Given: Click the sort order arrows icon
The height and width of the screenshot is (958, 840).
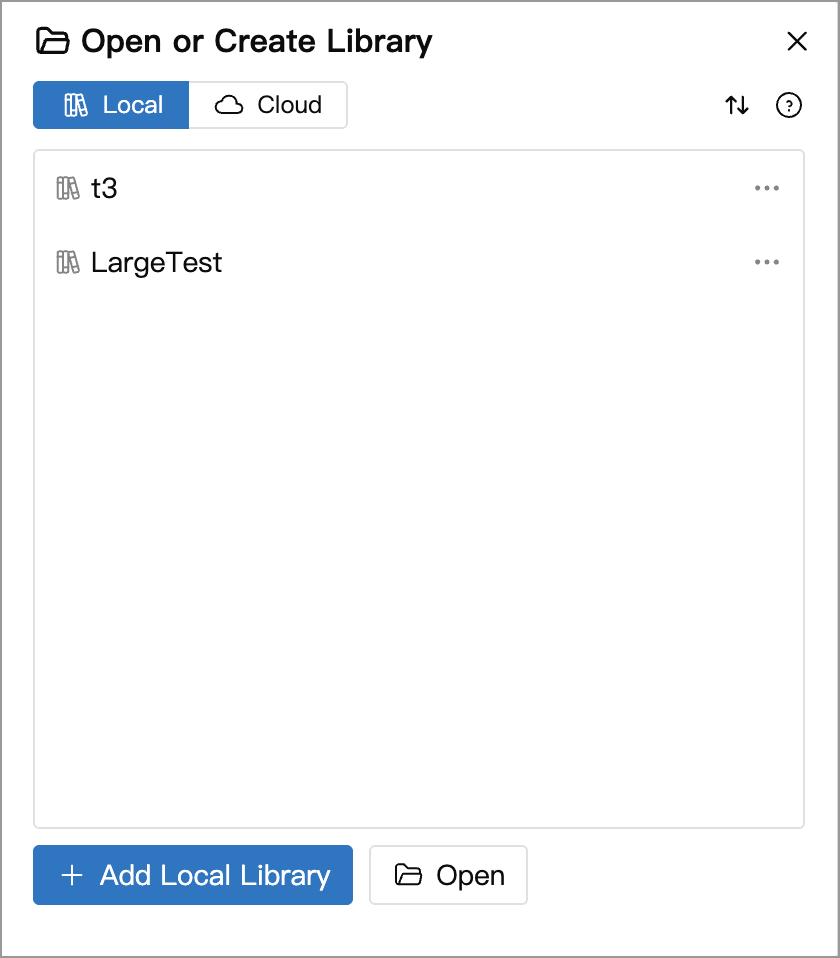Looking at the screenshot, I should pos(737,105).
